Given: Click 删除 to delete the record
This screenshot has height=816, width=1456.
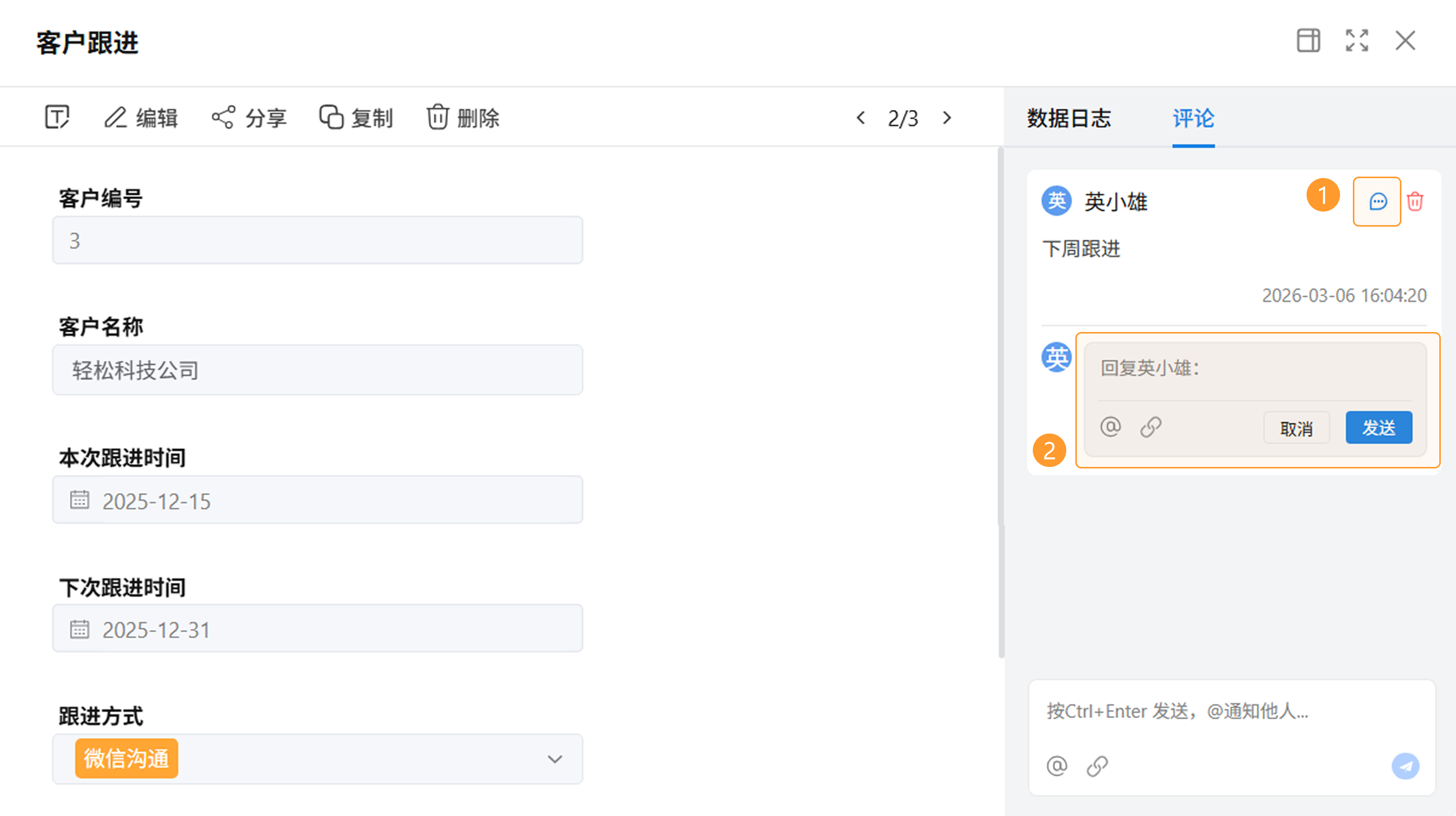Looking at the screenshot, I should pyautogui.click(x=463, y=117).
